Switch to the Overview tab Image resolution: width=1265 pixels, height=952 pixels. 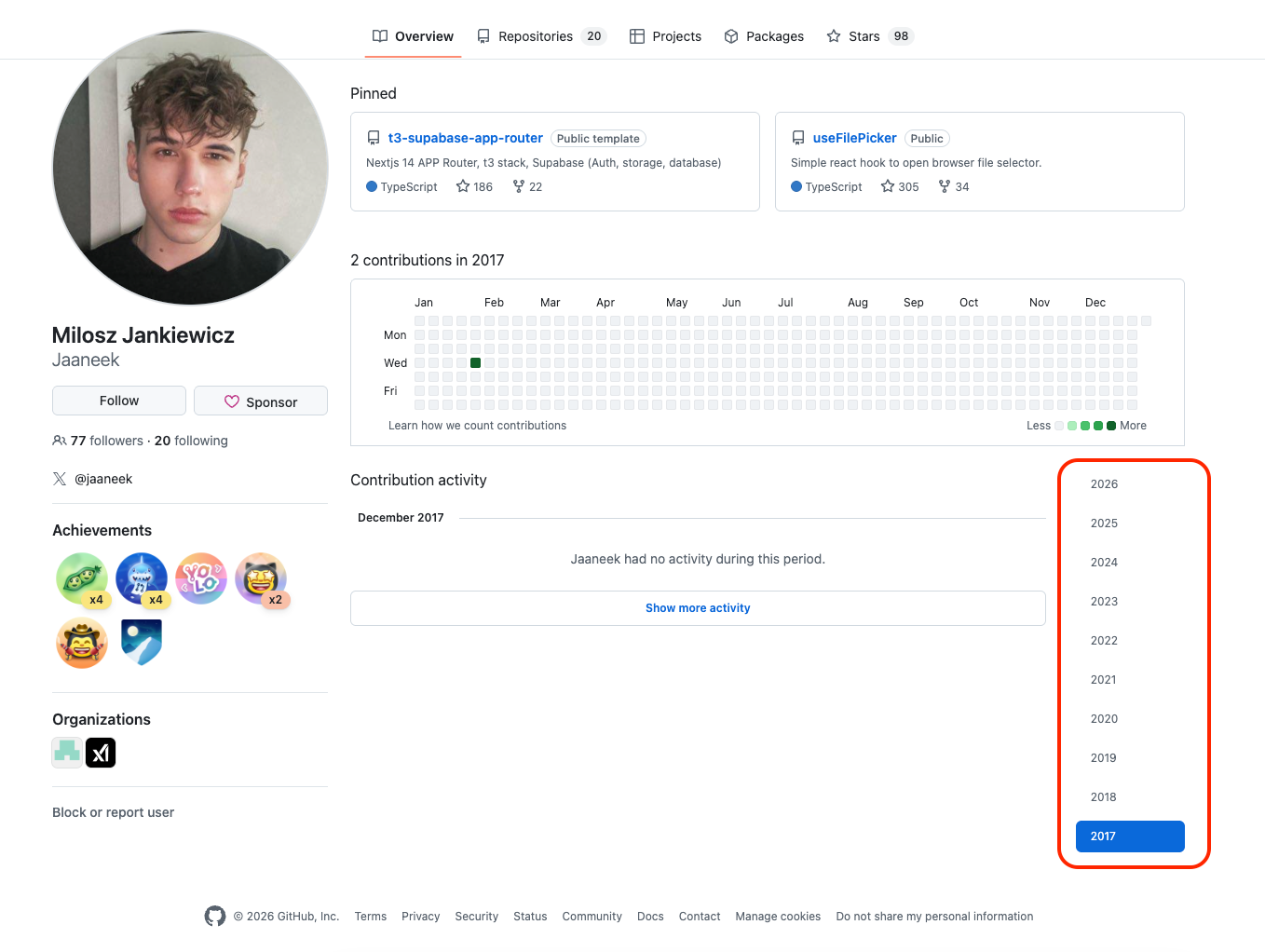pos(413,36)
